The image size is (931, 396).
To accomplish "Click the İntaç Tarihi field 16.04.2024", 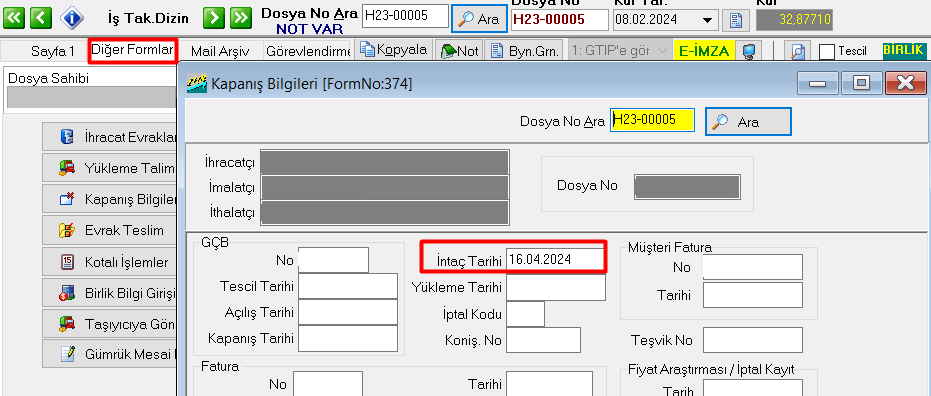I will click(x=555, y=260).
